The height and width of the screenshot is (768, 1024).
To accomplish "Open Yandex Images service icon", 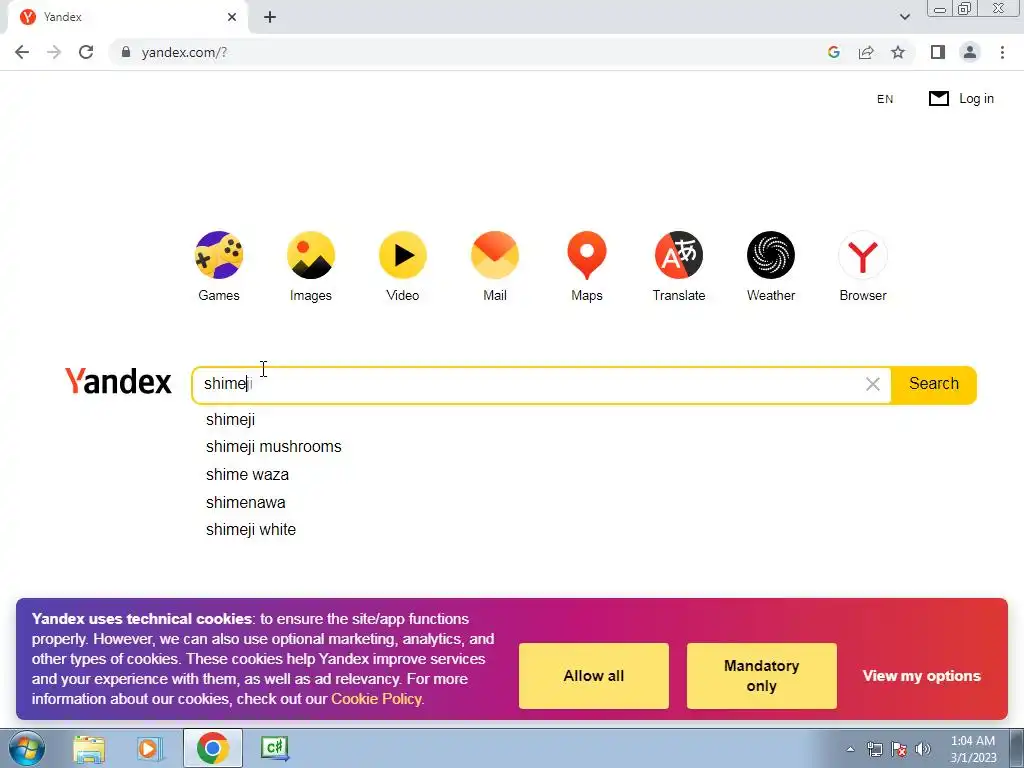I will click(x=311, y=255).
